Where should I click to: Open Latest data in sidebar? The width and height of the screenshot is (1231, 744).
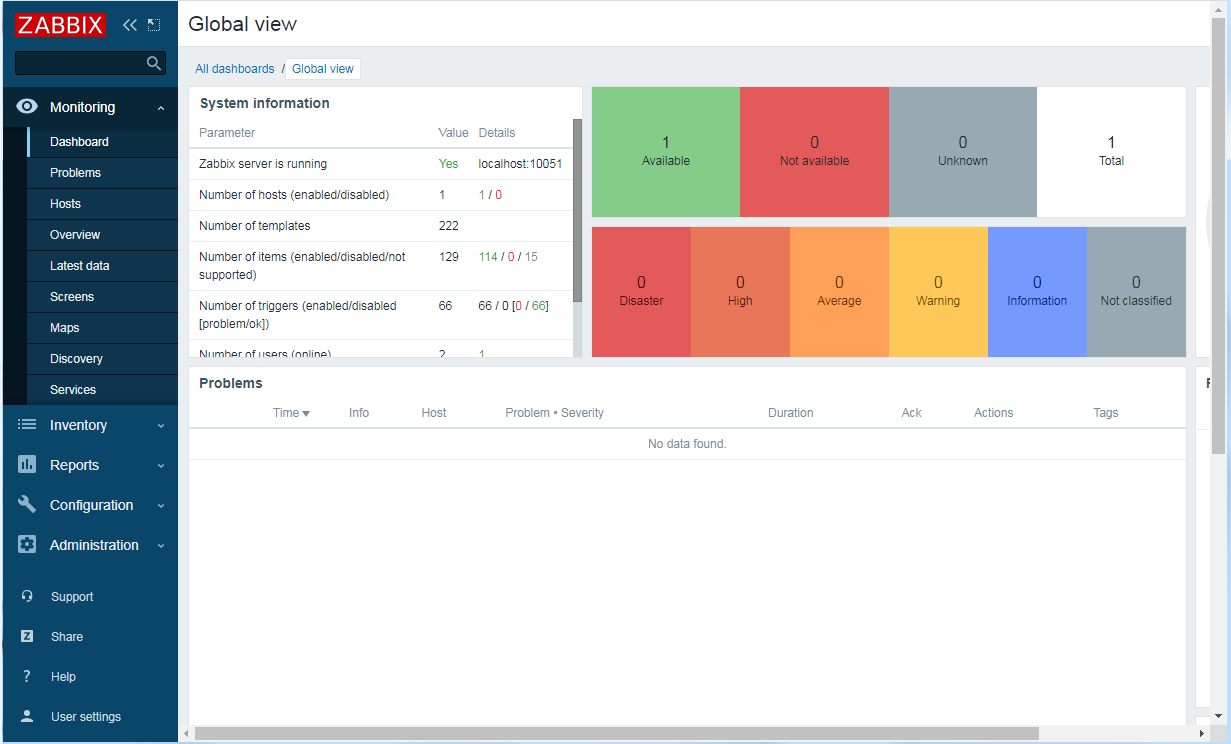click(x=80, y=266)
